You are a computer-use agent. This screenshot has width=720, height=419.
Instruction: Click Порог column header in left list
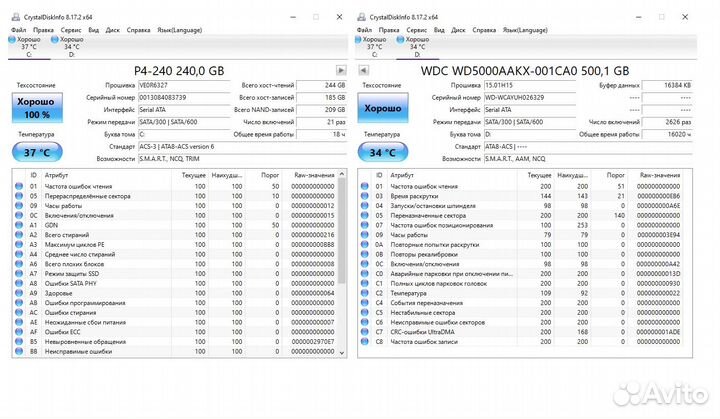[x=270, y=175]
